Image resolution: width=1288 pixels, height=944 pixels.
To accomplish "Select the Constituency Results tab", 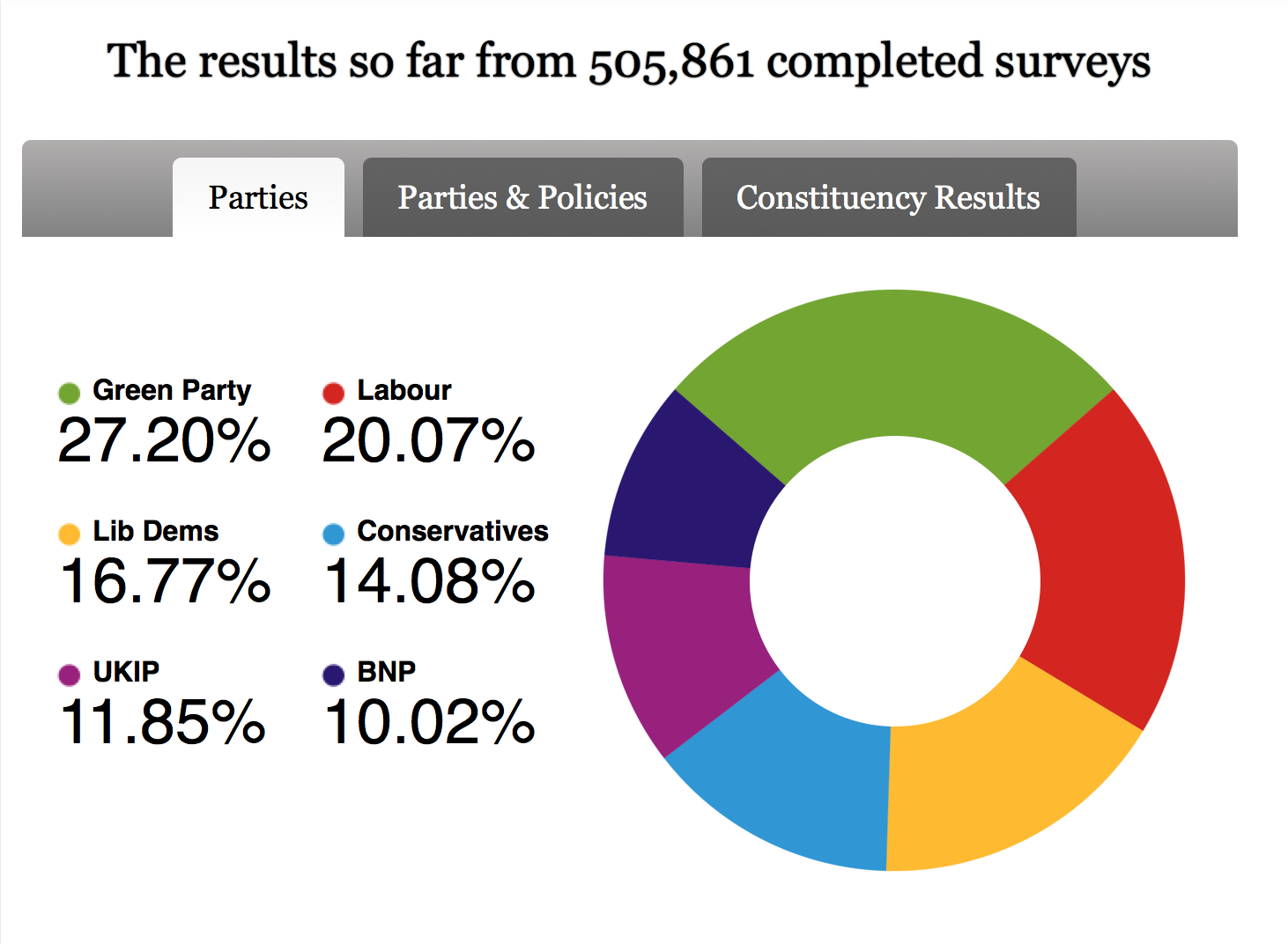I will tap(888, 198).
